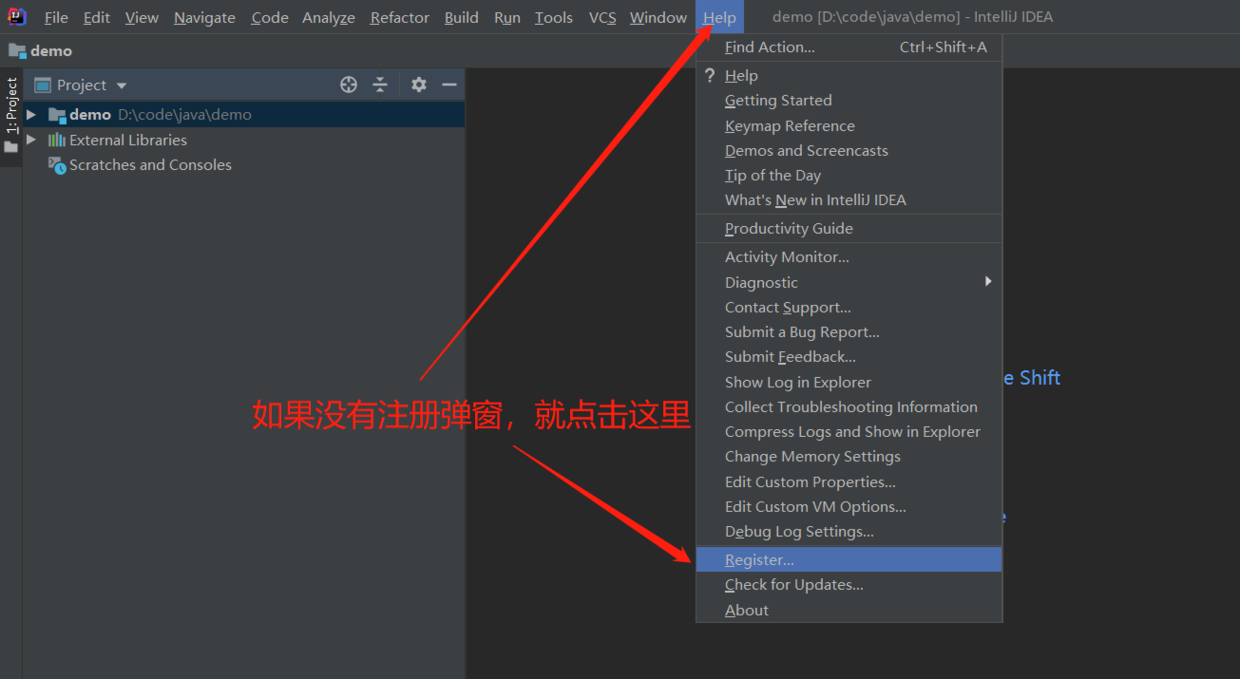
Task: Open the VCS menu
Action: point(602,17)
